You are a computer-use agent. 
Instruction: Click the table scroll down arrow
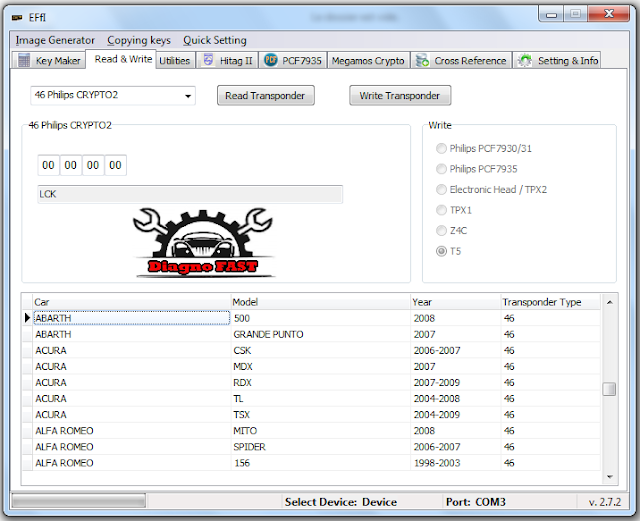610,476
